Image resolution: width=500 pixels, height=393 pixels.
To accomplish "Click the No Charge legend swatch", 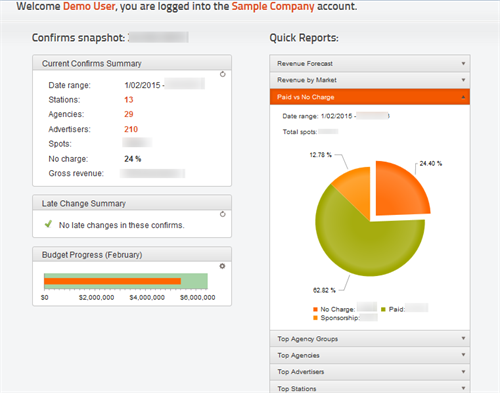I will pos(315,309).
